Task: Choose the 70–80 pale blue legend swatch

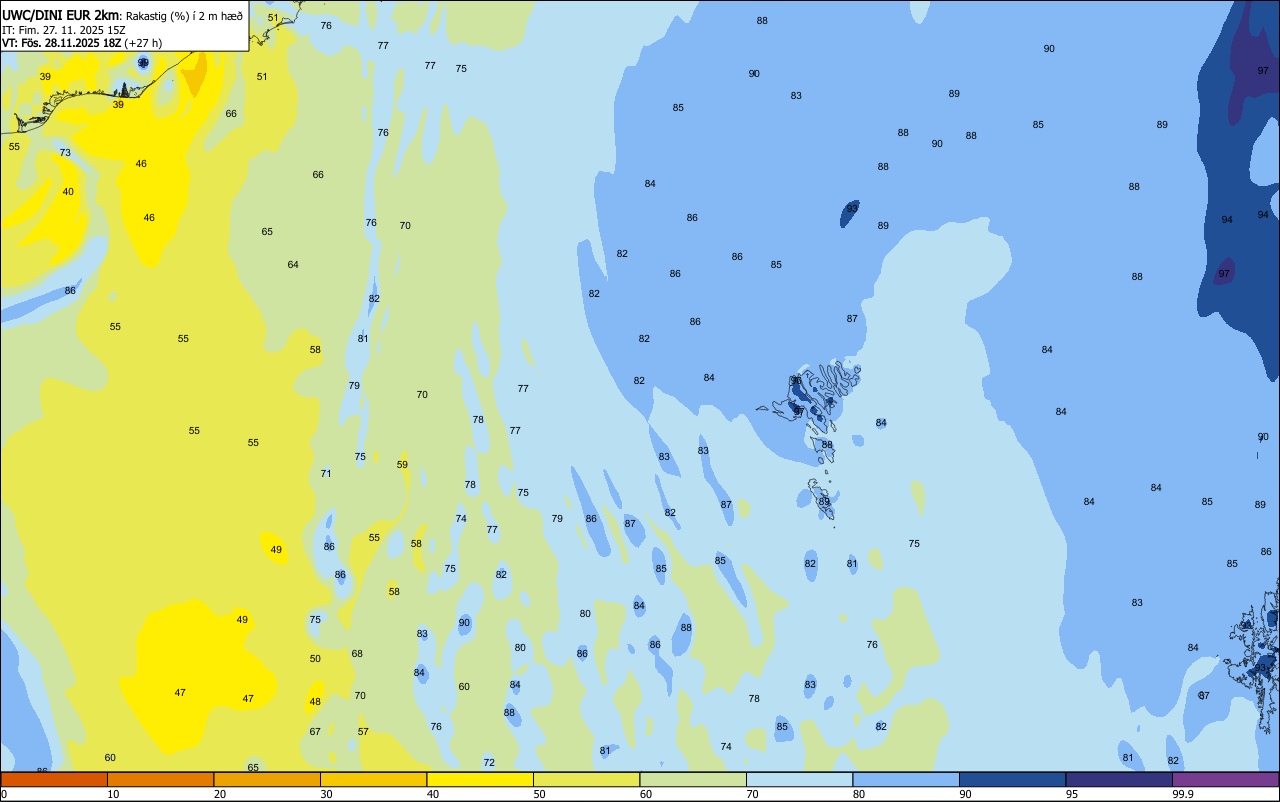Action: tap(799, 779)
